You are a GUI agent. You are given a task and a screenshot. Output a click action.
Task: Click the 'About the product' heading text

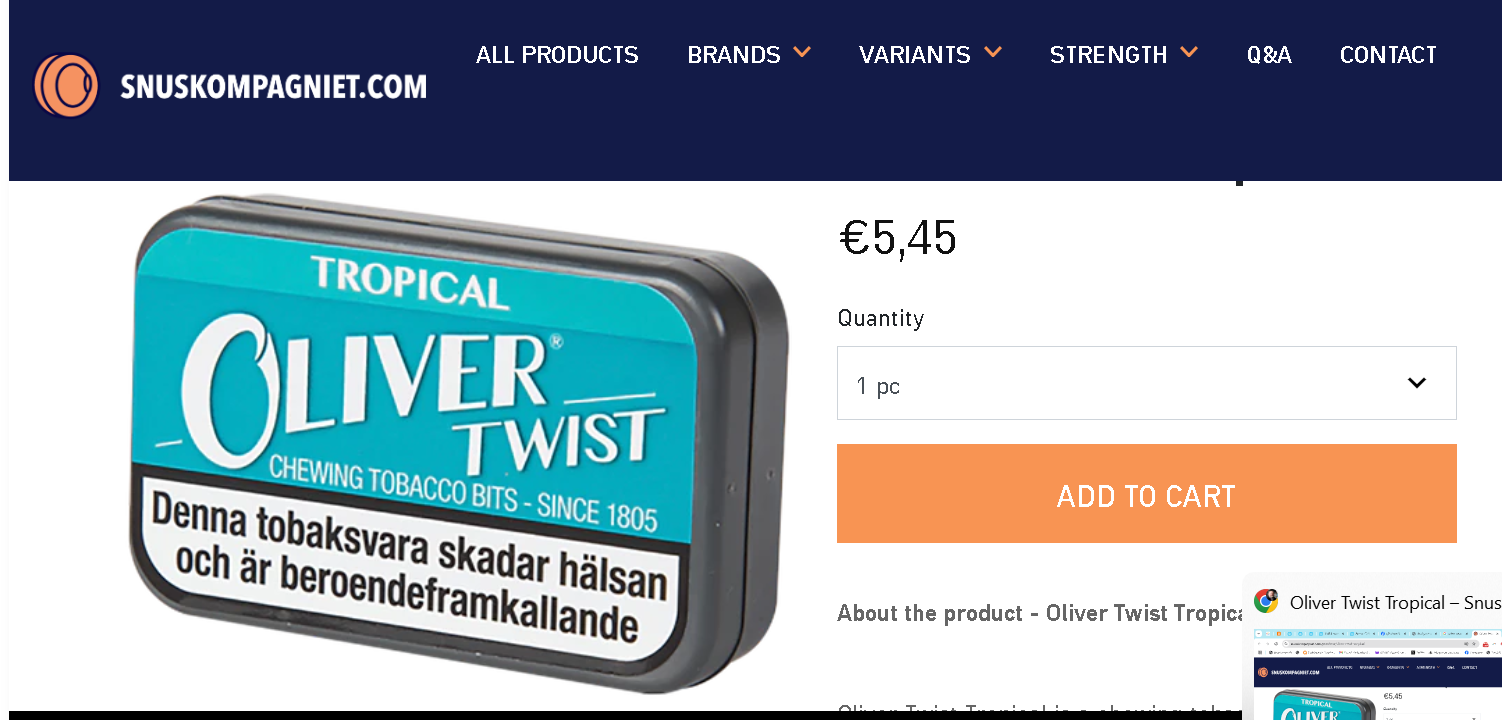(930, 613)
